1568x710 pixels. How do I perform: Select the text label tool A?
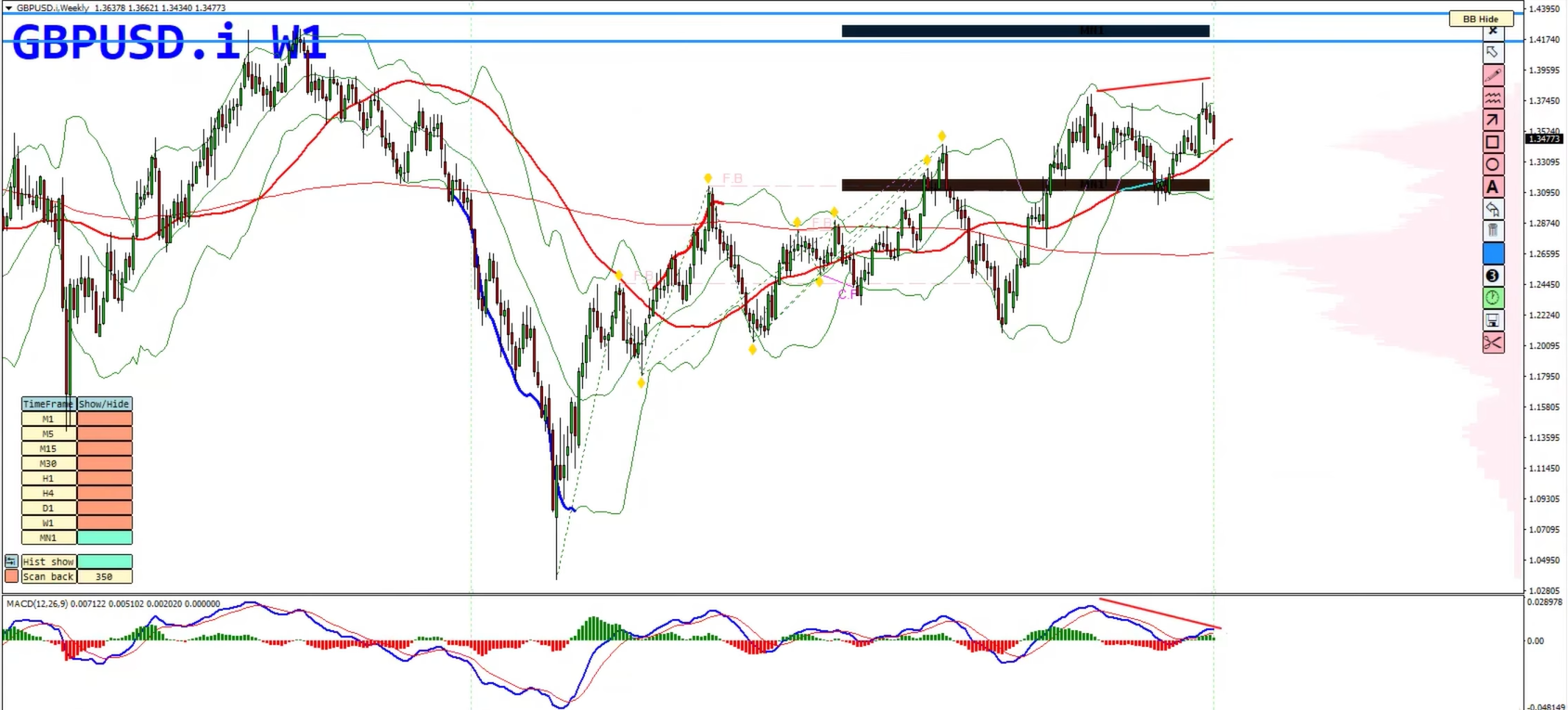click(1492, 187)
